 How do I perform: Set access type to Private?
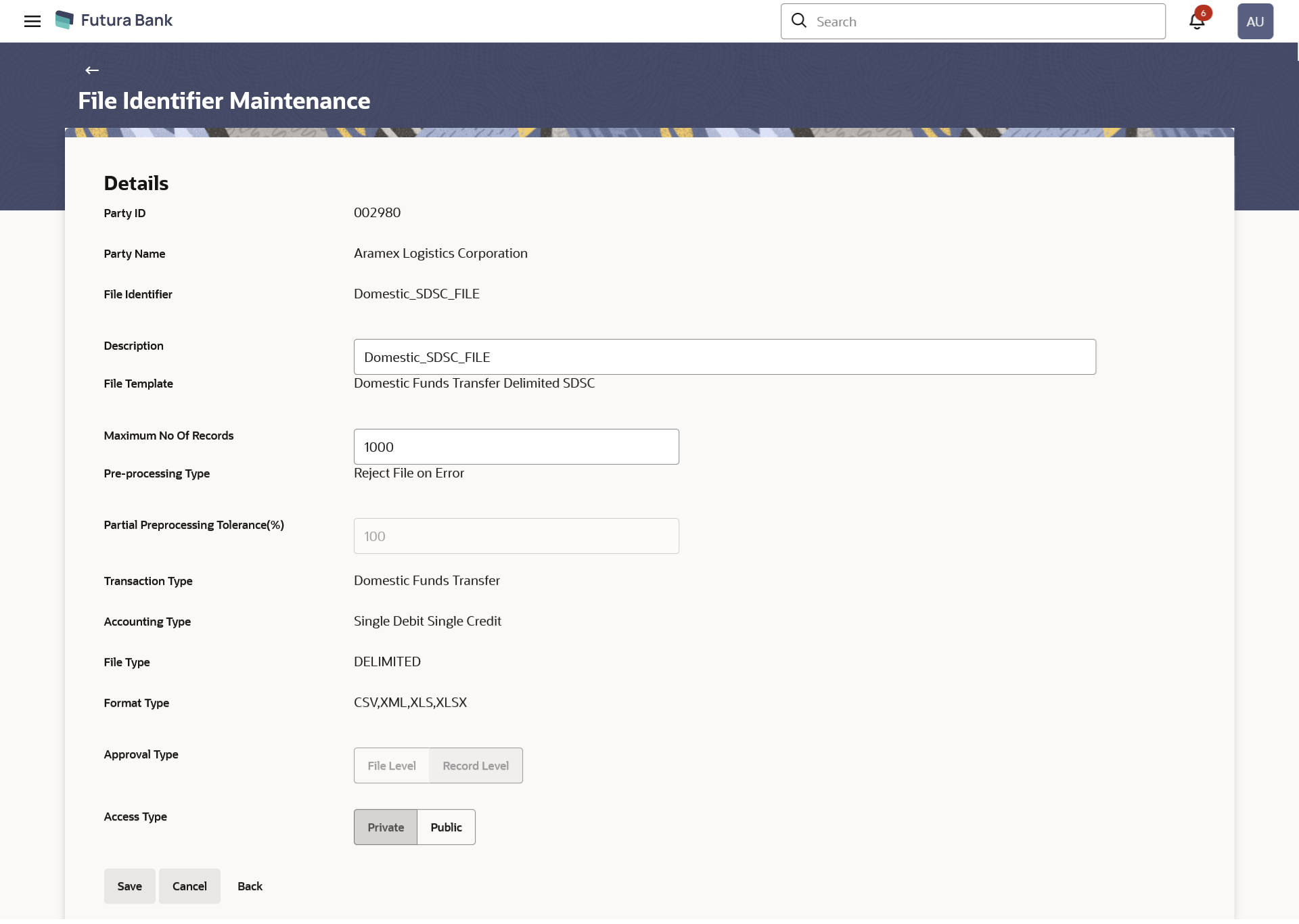coord(386,827)
